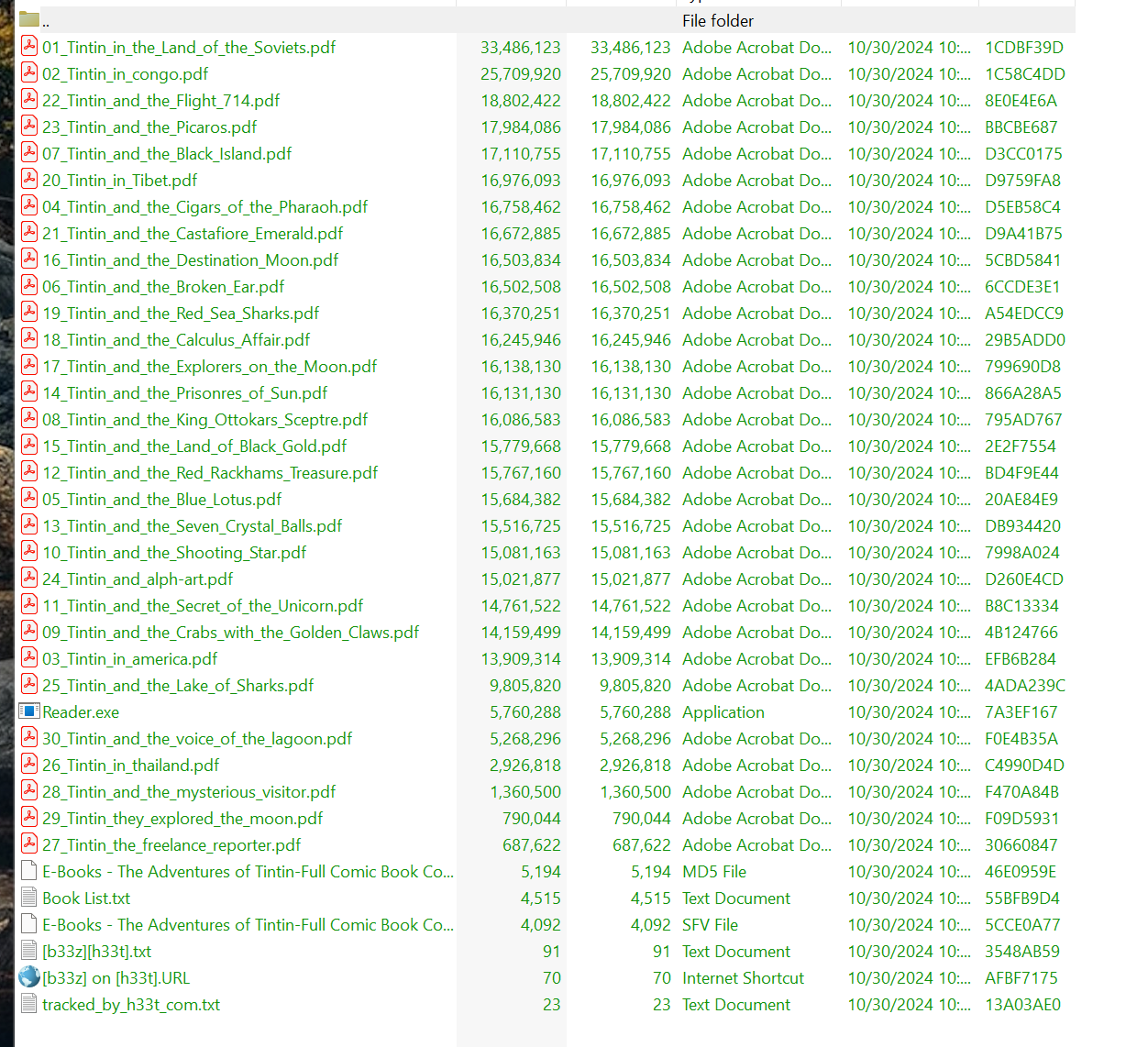The image size is (1148, 1047).
Task: Click PDF icon of 23_Tintin_and_the_Picaros.pdf
Action: pyautogui.click(x=29, y=126)
